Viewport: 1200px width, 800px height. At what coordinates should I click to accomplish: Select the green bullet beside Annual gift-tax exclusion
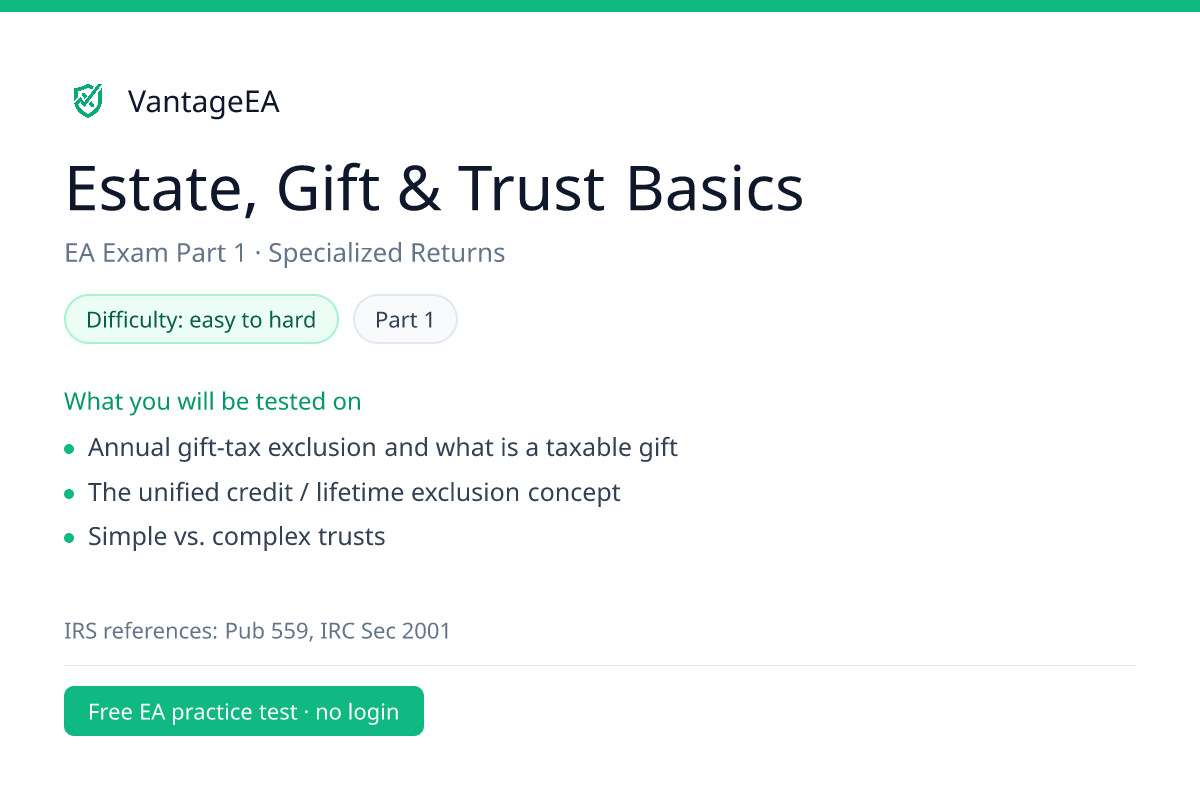[x=69, y=449]
